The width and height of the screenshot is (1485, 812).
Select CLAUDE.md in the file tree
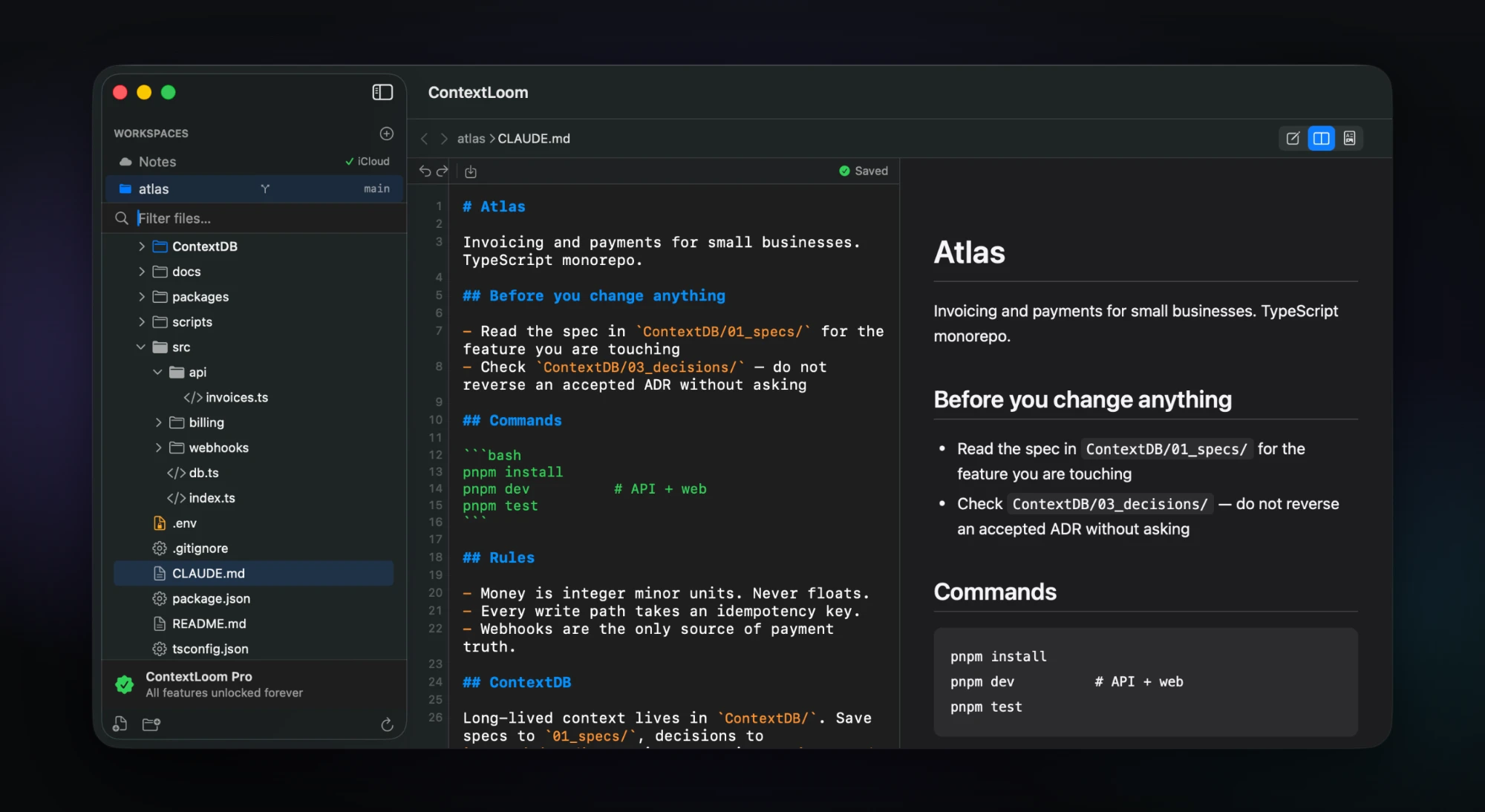pos(253,574)
